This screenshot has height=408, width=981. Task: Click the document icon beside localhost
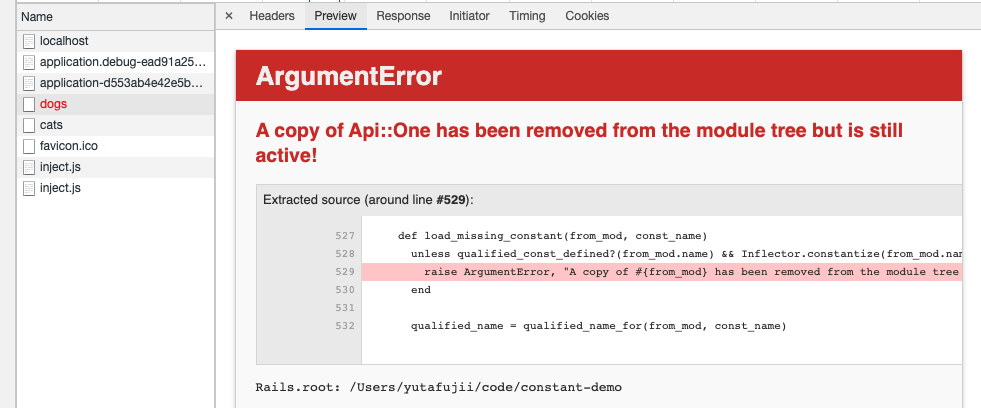(28, 41)
